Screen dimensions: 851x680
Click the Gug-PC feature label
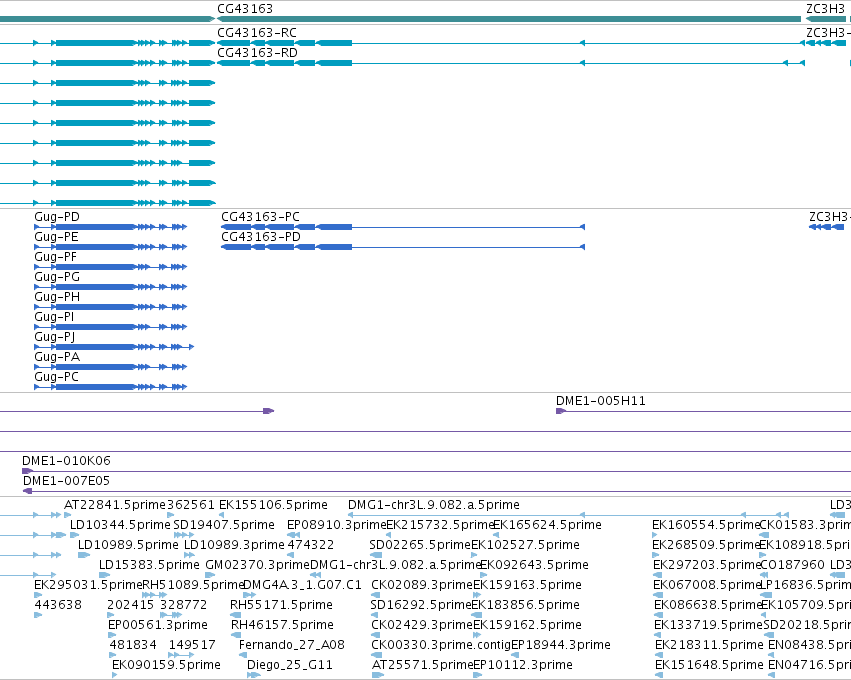click(x=56, y=377)
